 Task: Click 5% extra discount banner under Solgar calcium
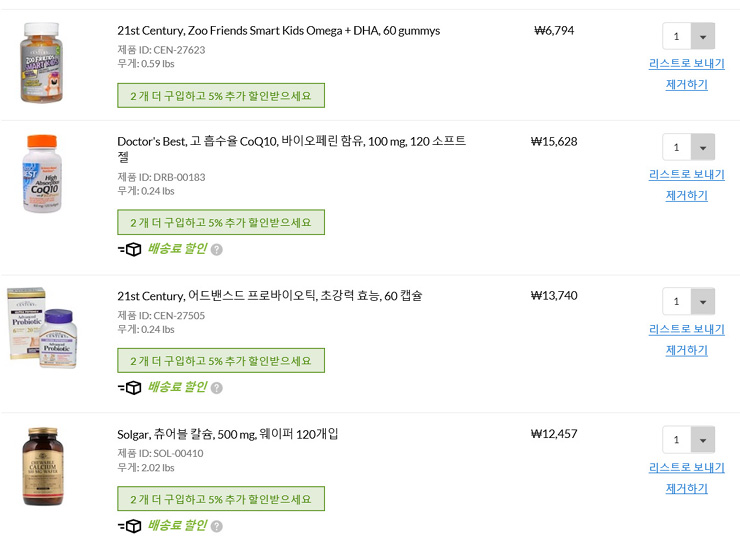click(x=221, y=499)
